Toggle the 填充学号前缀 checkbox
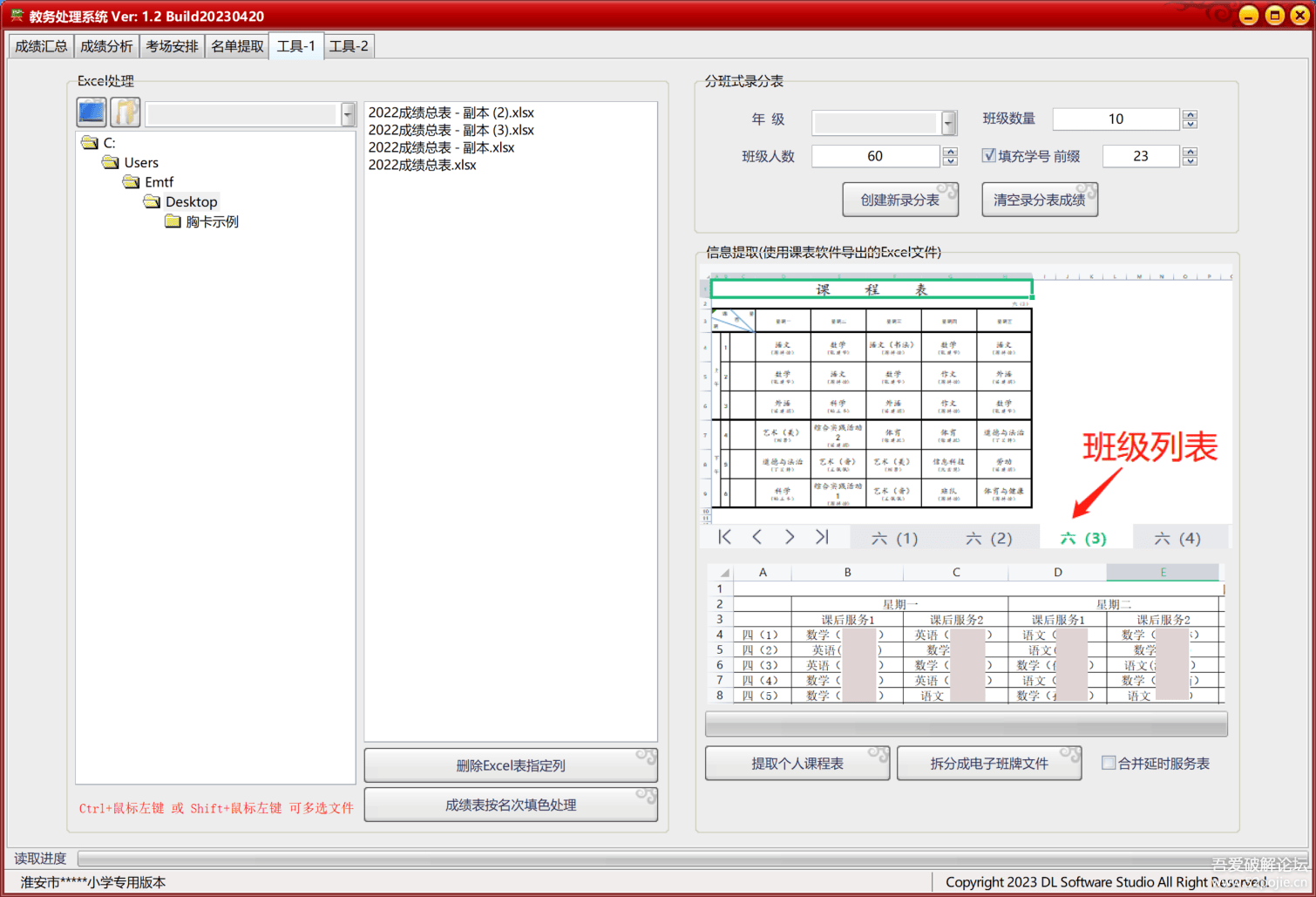 click(989, 155)
